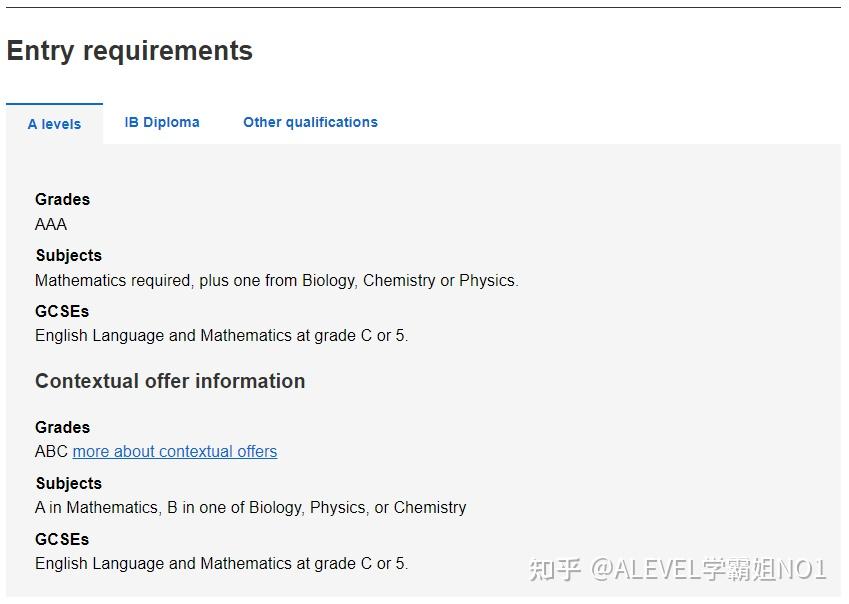Click the ABC contextual grade text
This screenshot has height=604, width=849.
(51, 451)
